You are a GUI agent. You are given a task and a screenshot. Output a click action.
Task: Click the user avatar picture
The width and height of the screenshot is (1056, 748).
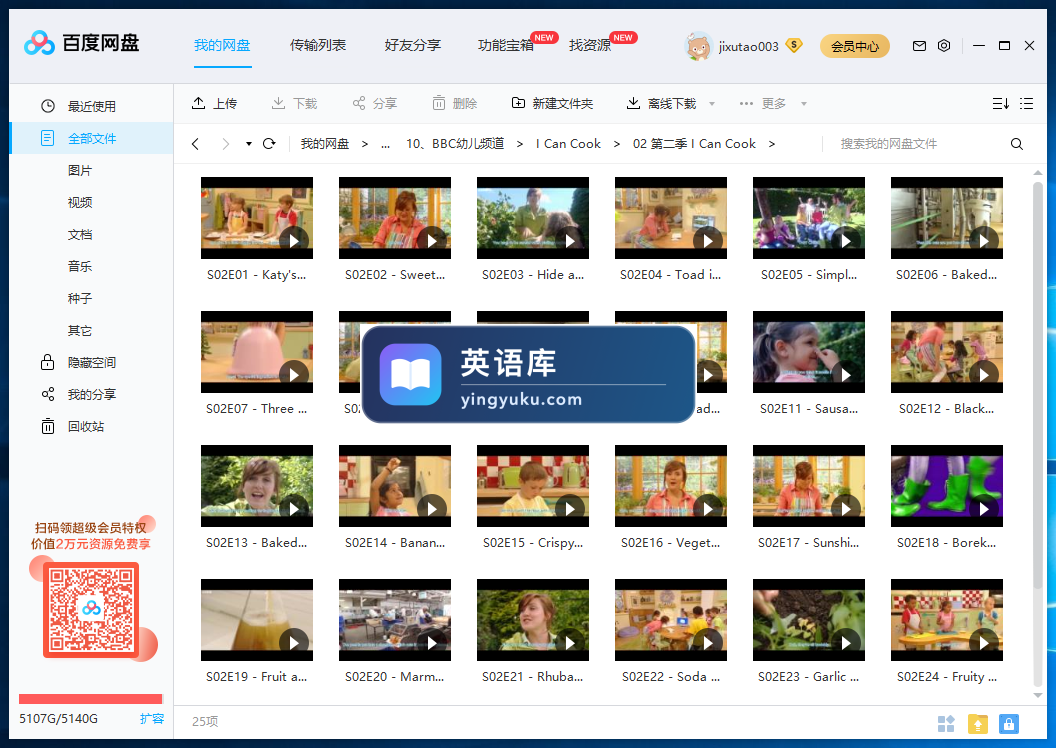698,46
